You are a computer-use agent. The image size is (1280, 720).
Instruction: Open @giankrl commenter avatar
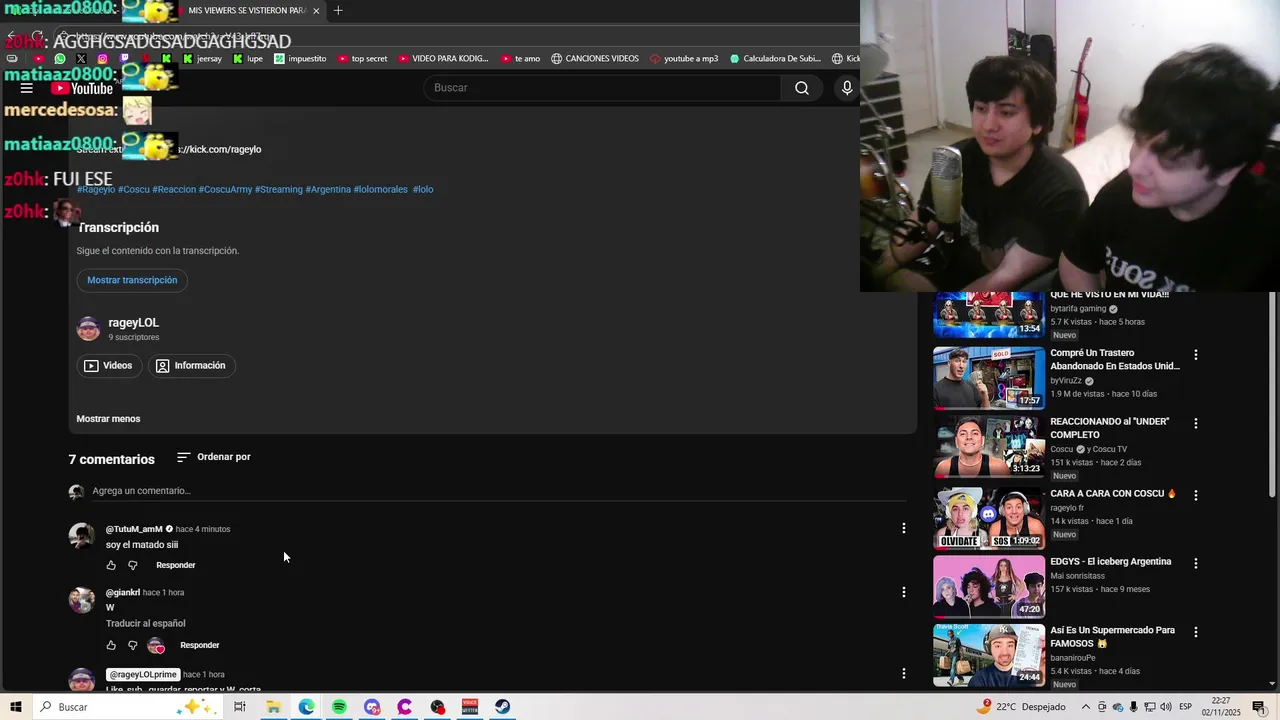tap(82, 599)
